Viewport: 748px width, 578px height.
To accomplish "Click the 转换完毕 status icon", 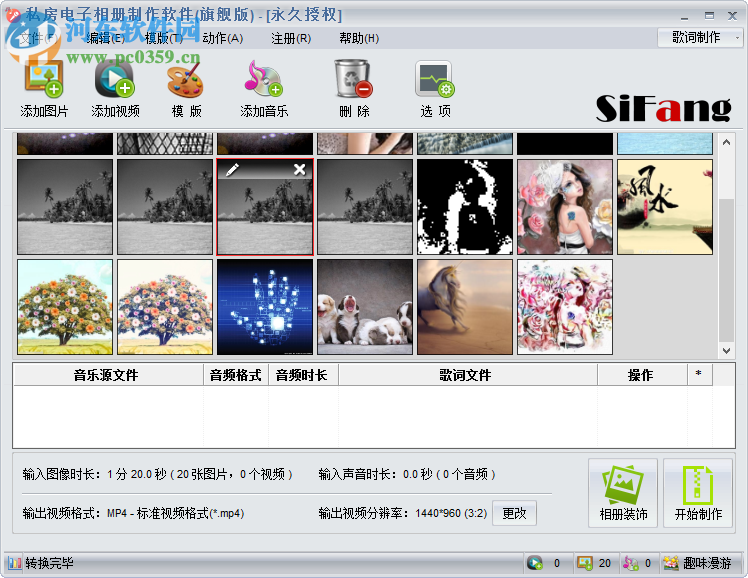I will [14, 563].
